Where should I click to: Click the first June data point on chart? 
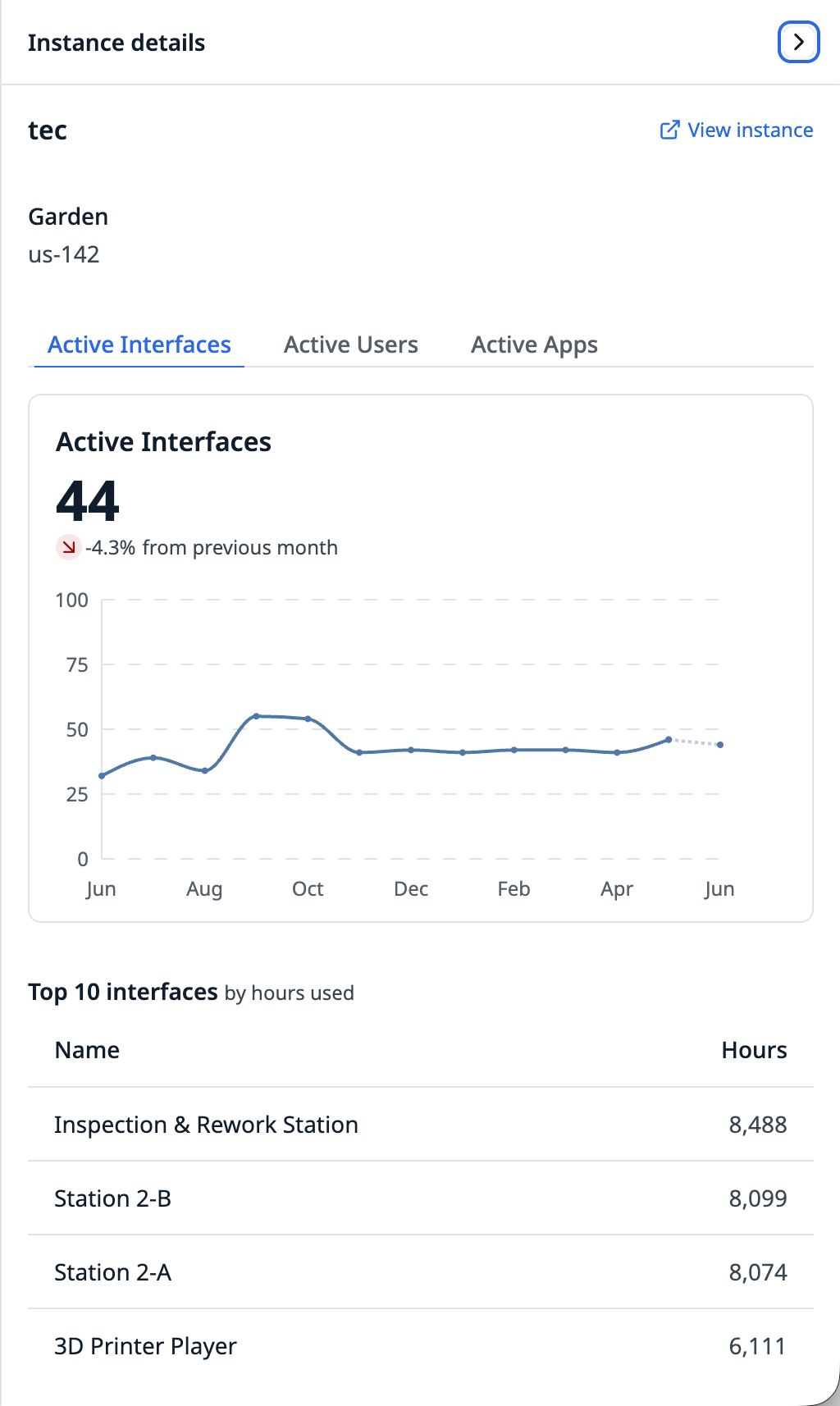point(102,775)
